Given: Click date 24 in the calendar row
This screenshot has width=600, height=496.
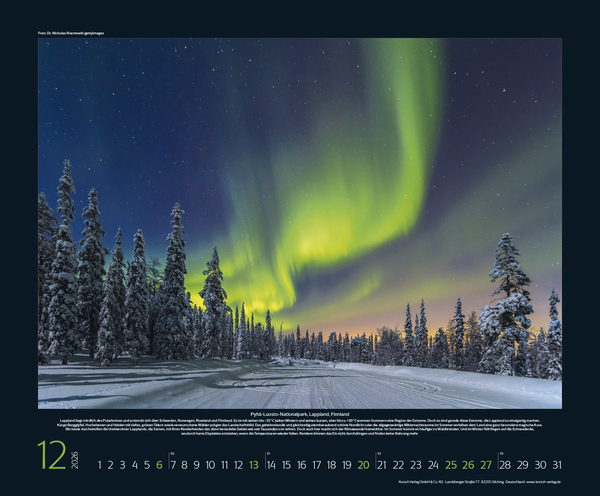Looking at the screenshot, I should [x=433, y=465].
